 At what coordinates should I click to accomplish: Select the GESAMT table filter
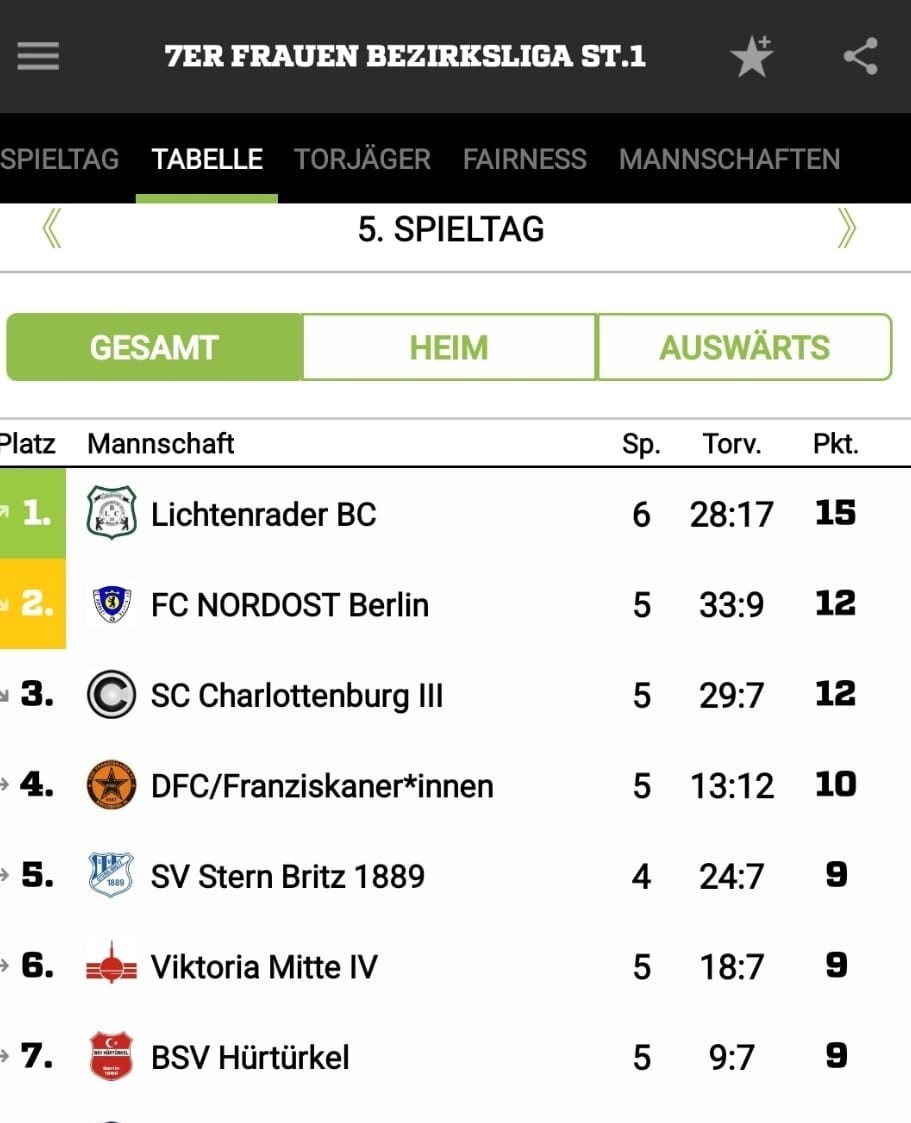click(x=154, y=347)
